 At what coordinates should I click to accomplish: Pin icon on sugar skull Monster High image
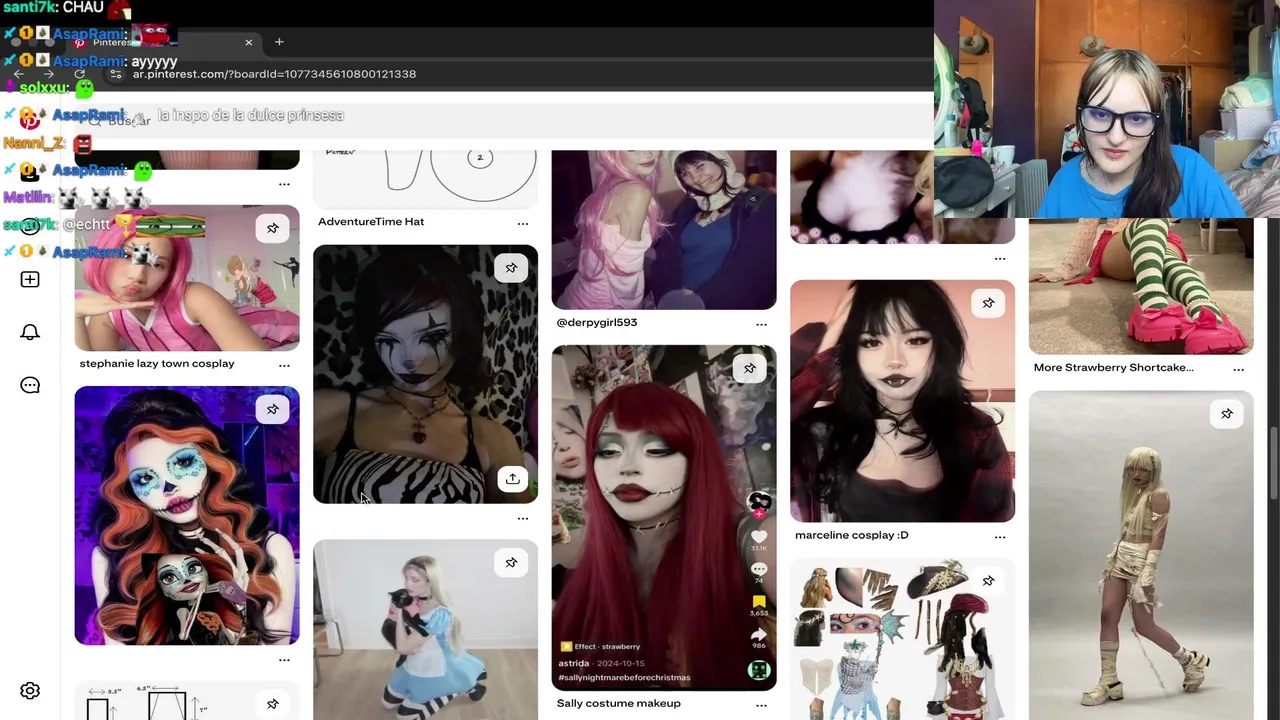click(x=272, y=410)
